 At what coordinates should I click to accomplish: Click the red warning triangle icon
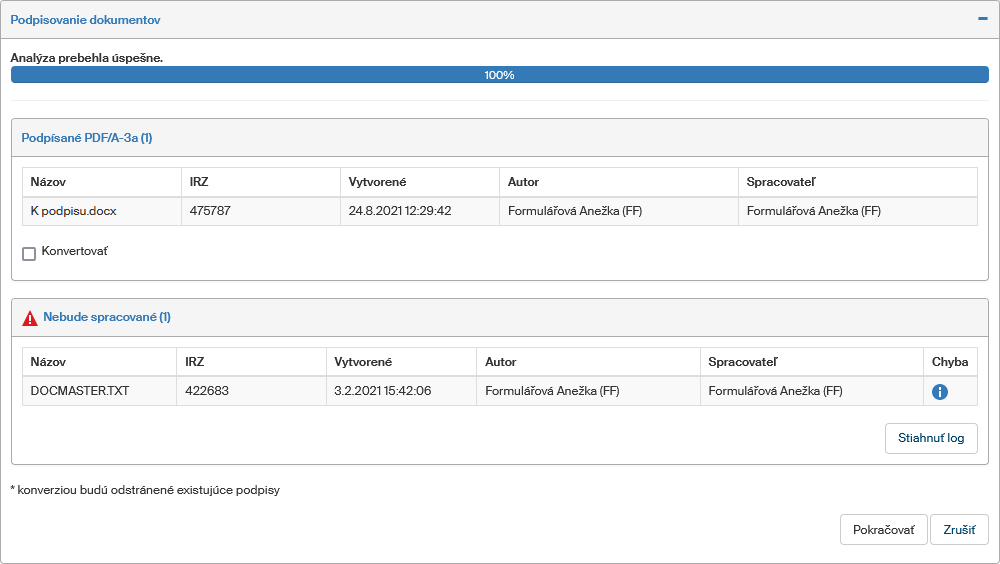[x=30, y=318]
